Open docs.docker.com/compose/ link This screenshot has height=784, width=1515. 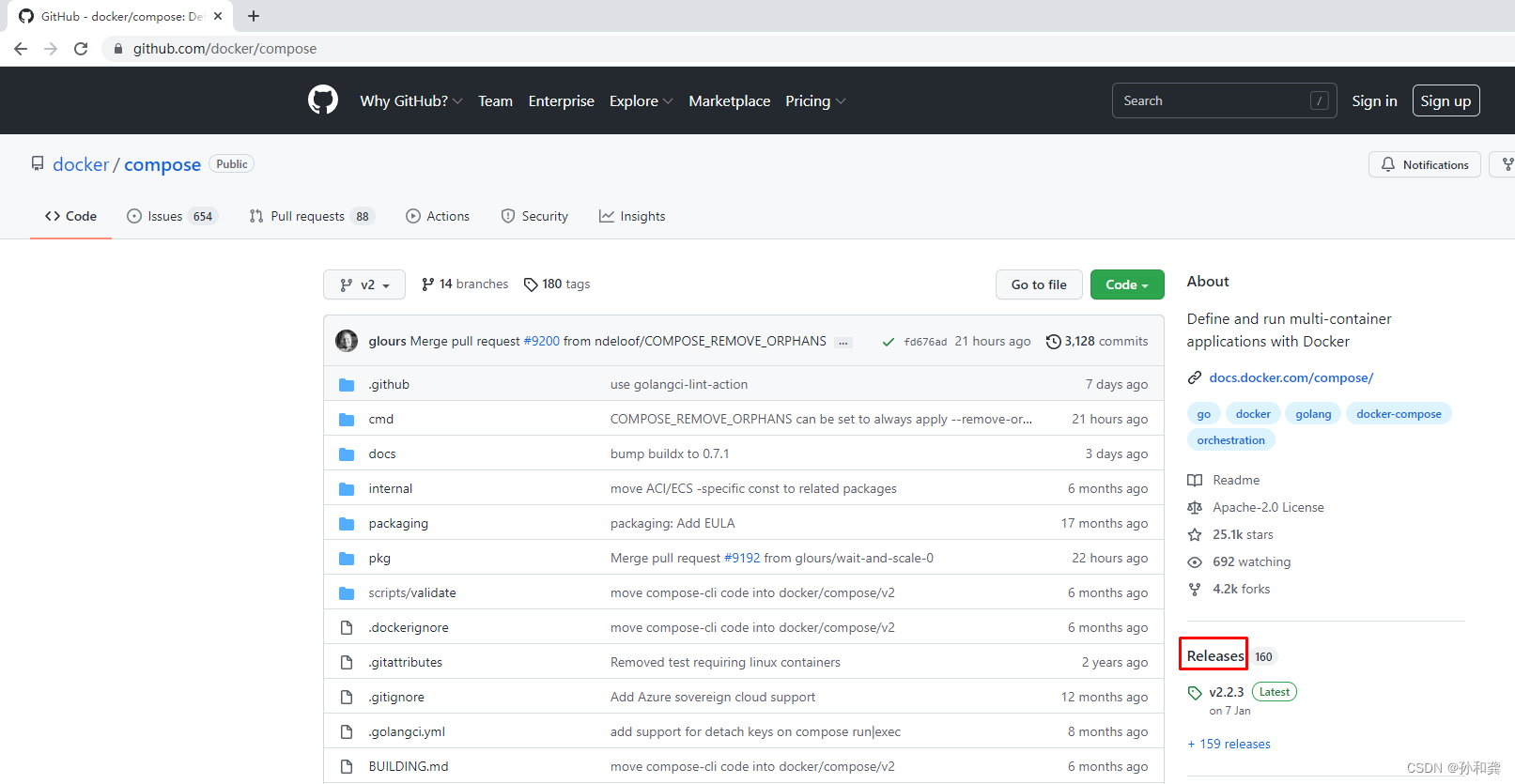[x=1291, y=377]
